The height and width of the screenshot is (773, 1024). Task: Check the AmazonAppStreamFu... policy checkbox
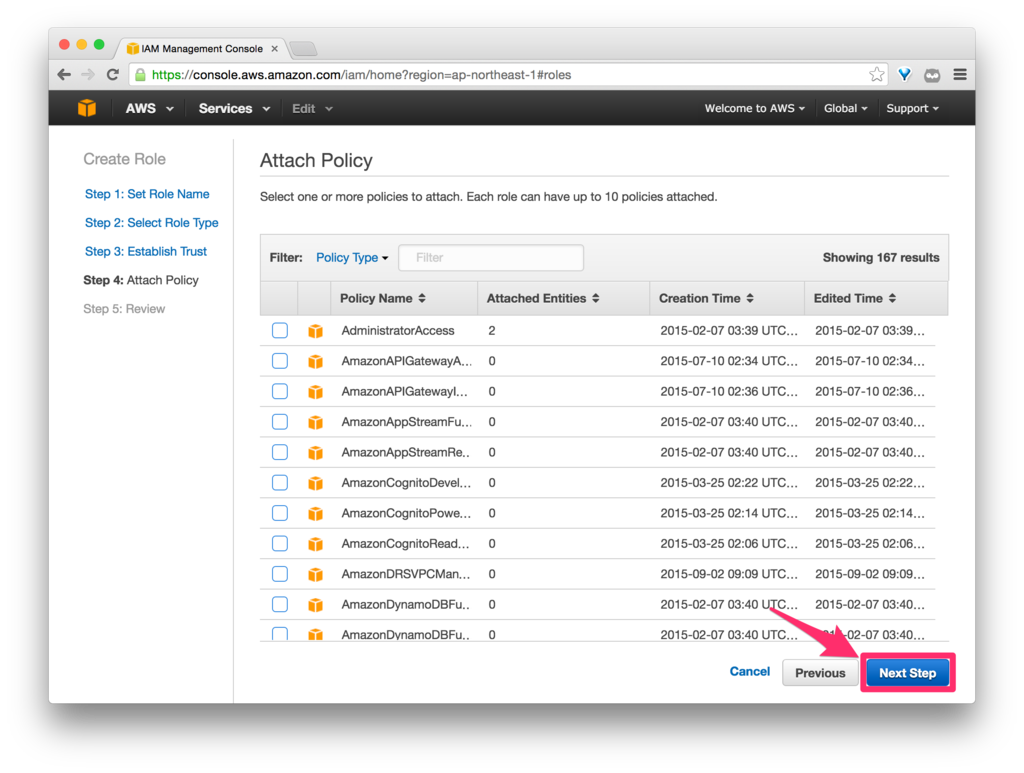pyautogui.click(x=280, y=422)
